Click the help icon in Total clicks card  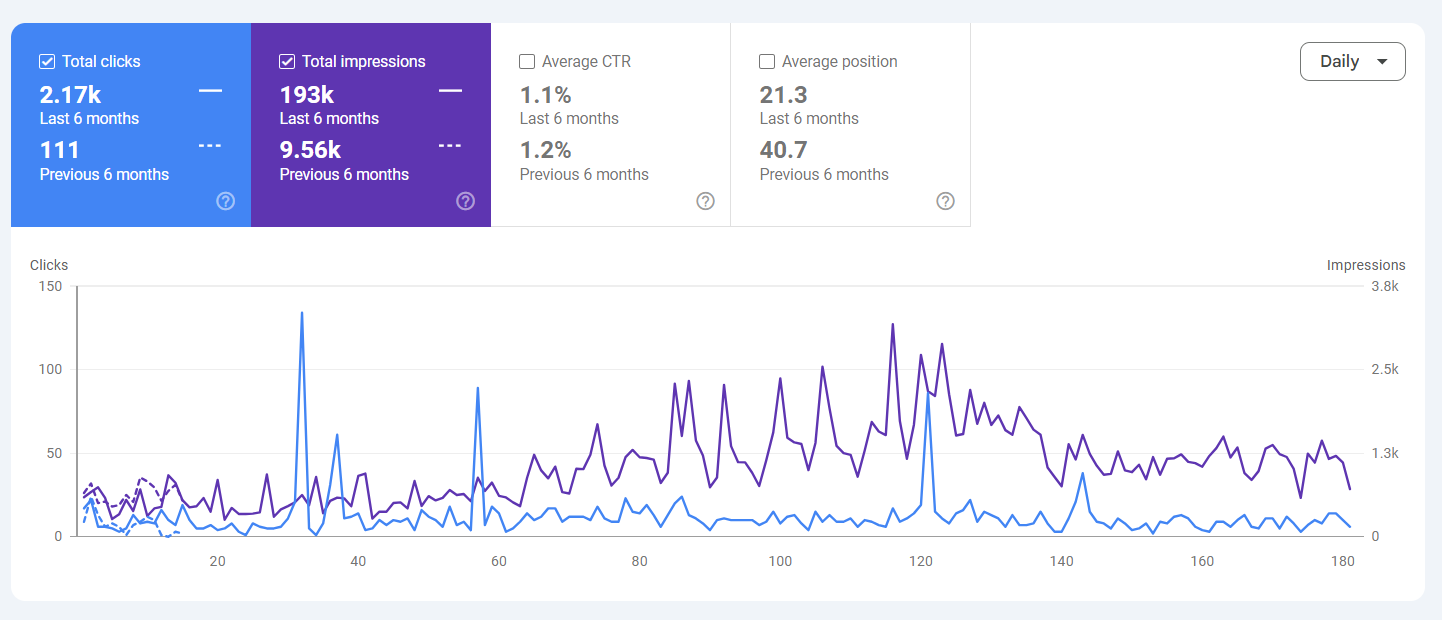tap(226, 201)
